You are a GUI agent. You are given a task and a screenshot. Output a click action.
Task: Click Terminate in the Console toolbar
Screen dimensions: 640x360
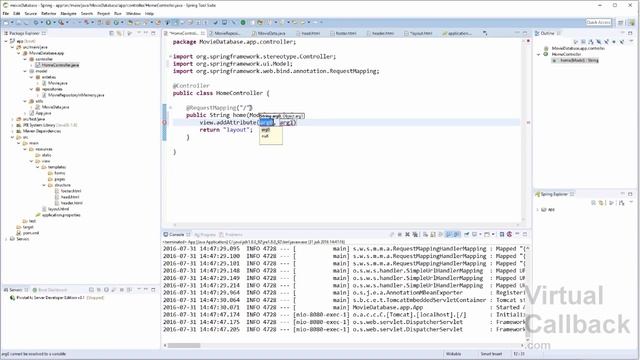point(400,234)
